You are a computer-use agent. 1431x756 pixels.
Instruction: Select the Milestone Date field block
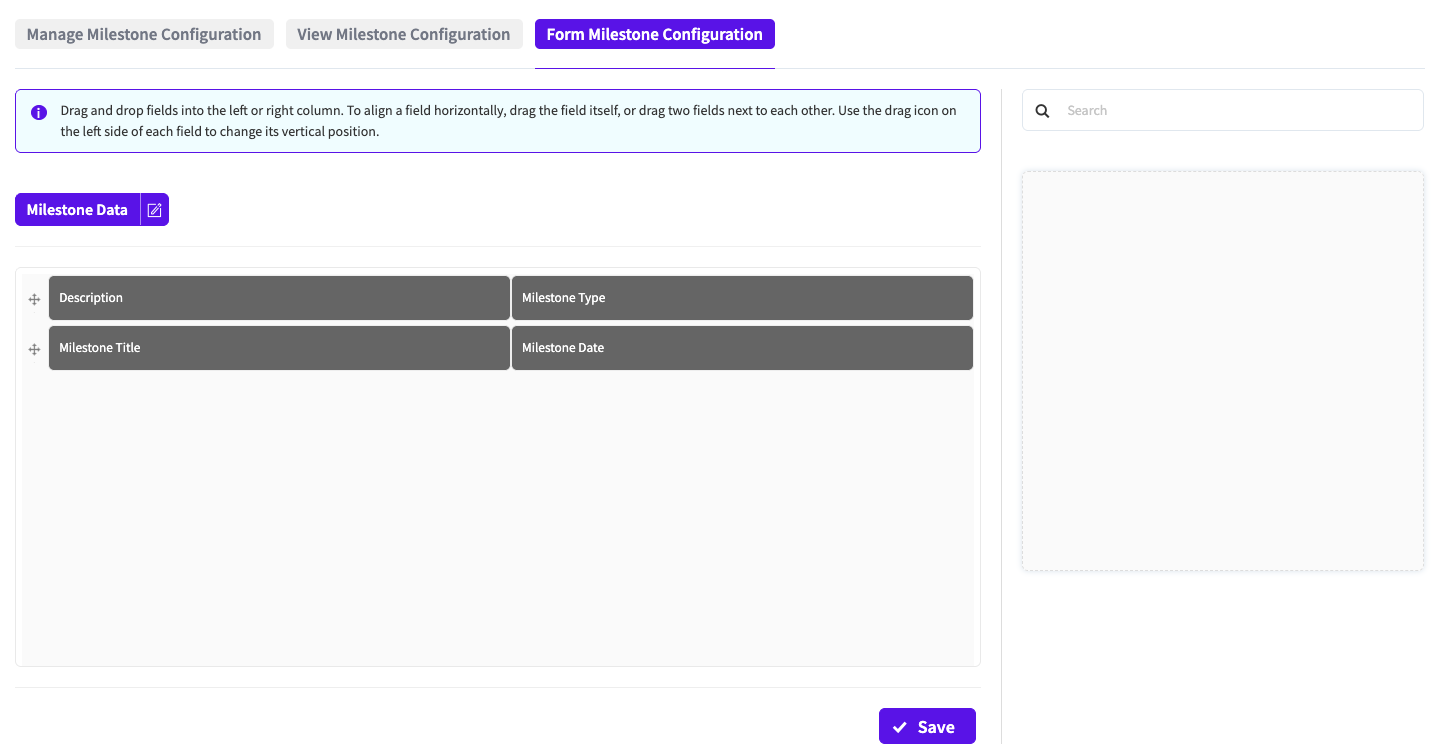click(x=742, y=348)
